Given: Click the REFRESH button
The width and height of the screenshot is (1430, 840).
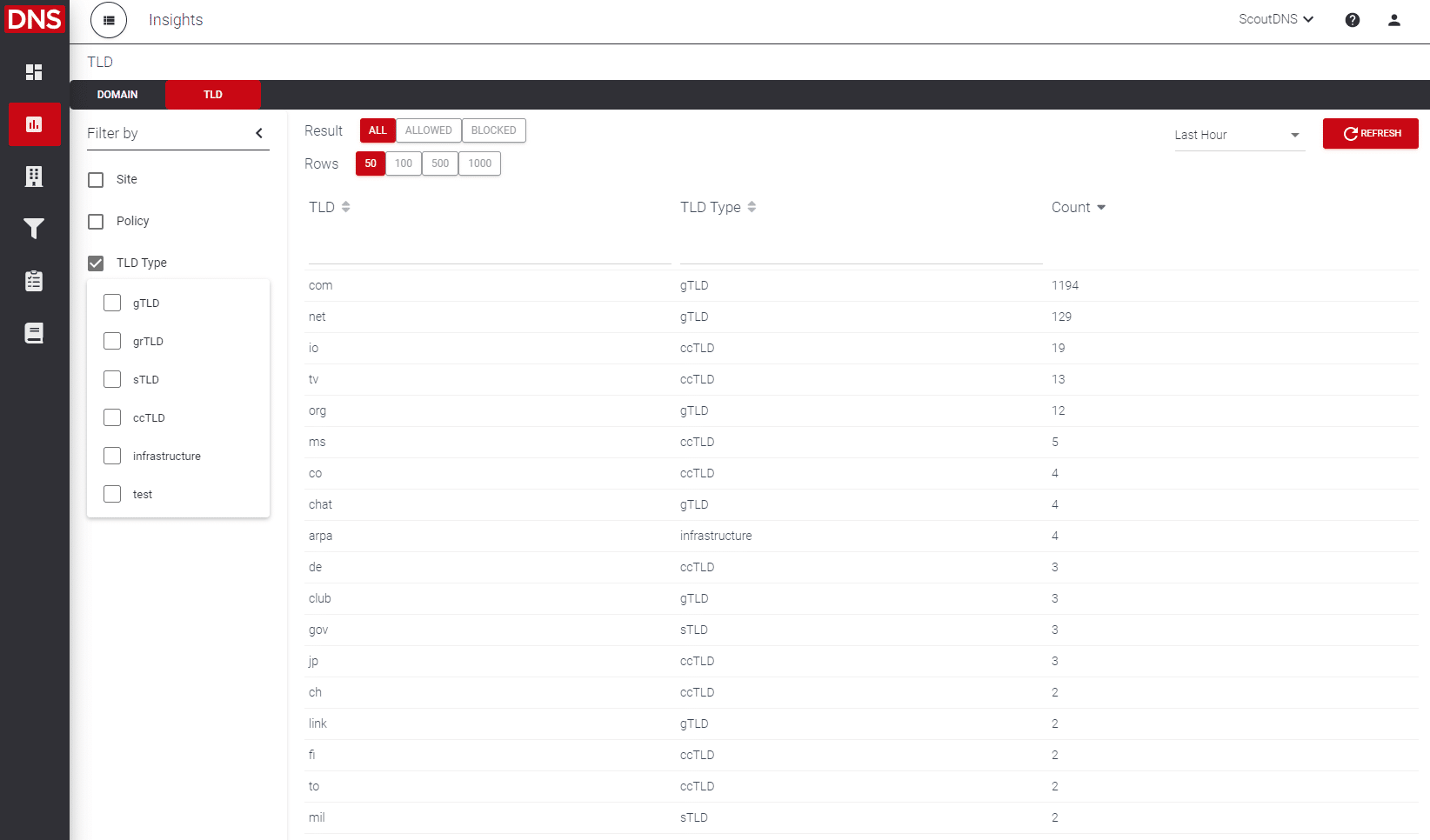Looking at the screenshot, I should point(1371,134).
